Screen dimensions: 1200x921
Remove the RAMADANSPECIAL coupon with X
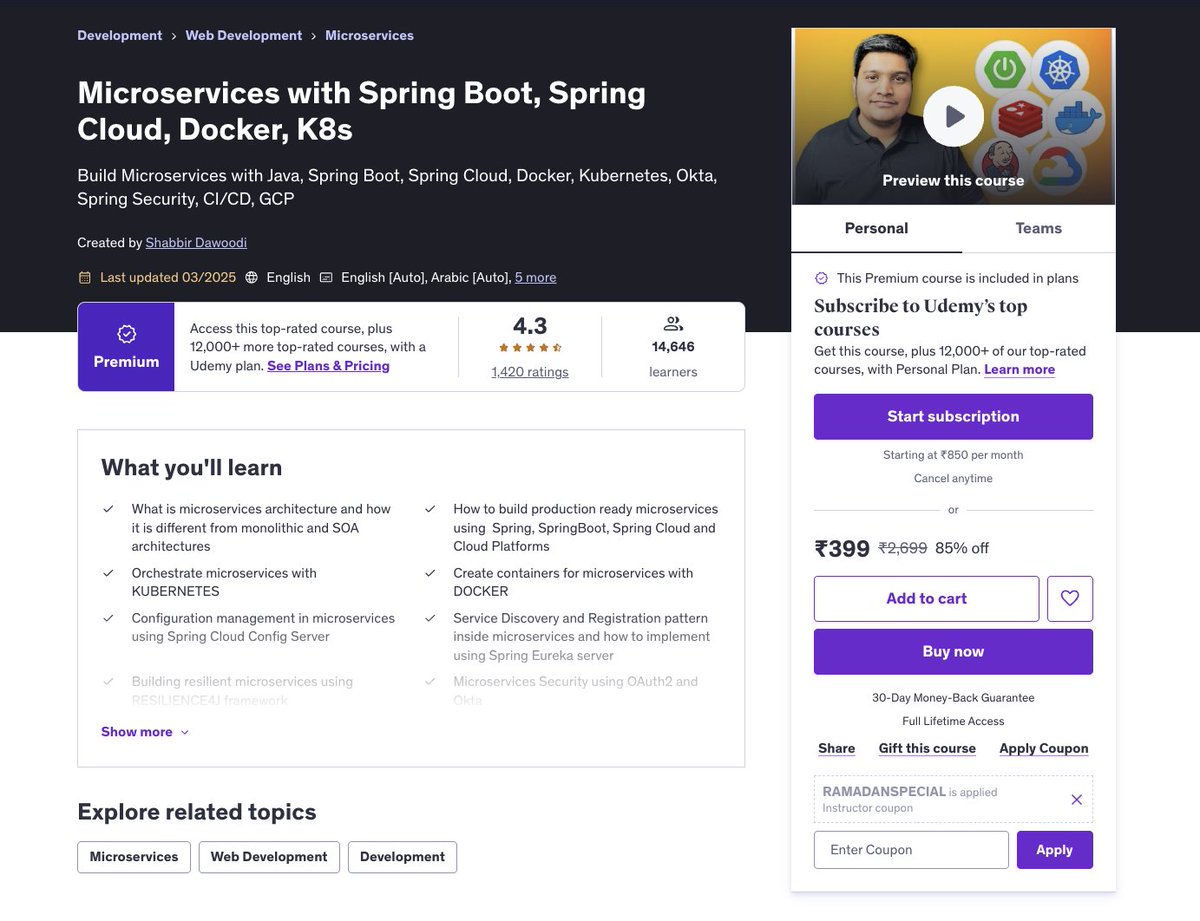tap(1077, 799)
